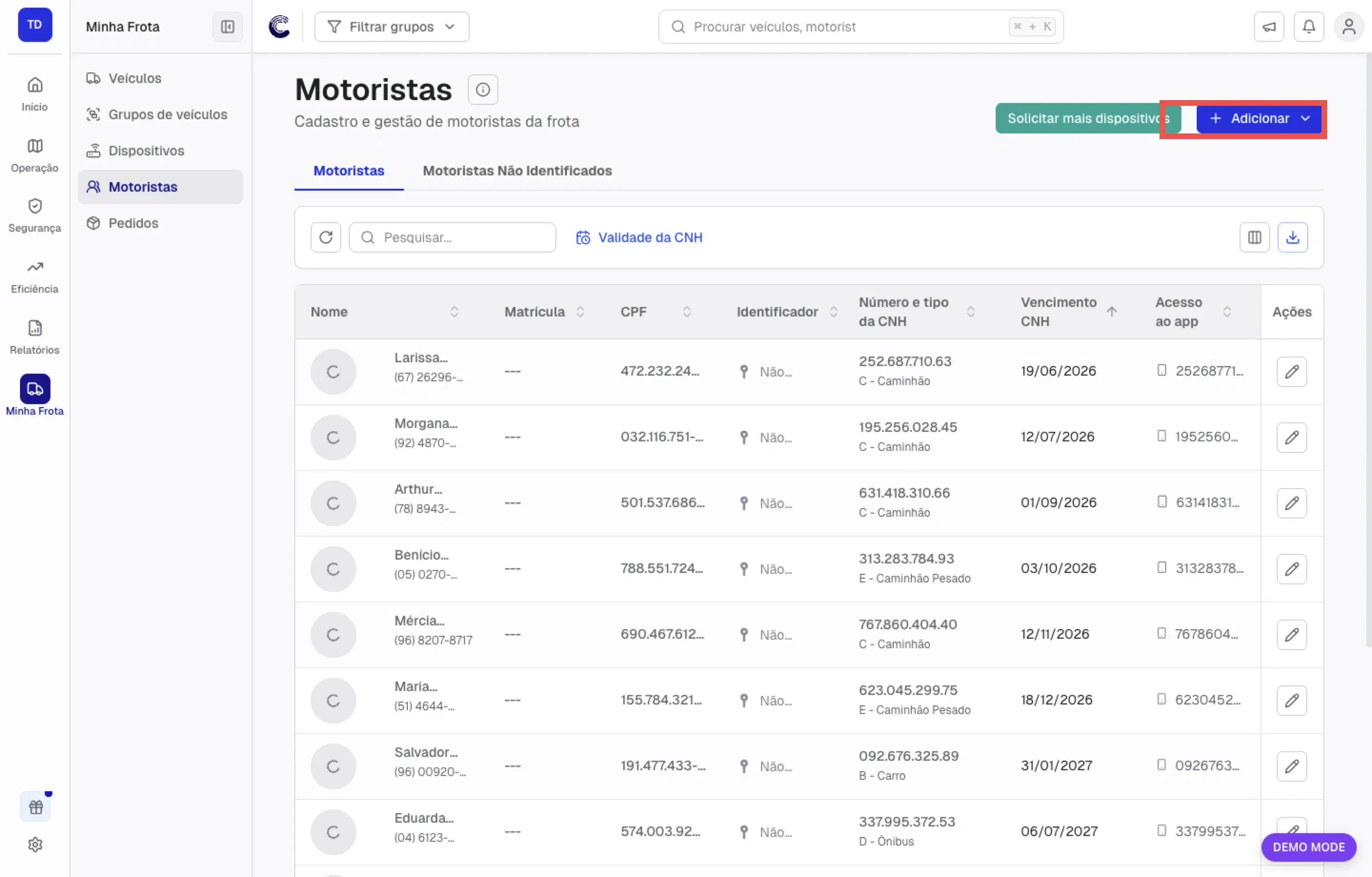Screen dimensions: 1372x877
Task: Open Dispositivos menu item
Action: (x=160, y=151)
